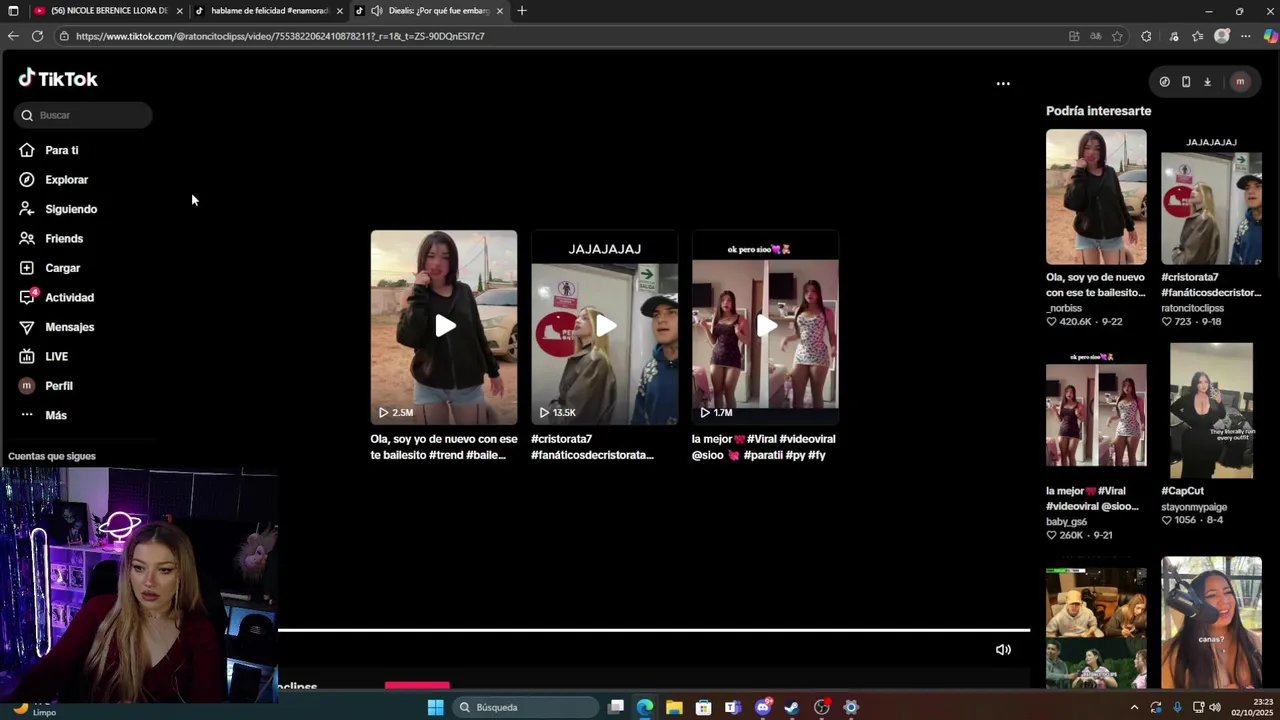Open _norbiss account link
Screen dimensions: 1280x720
pos(1065,308)
